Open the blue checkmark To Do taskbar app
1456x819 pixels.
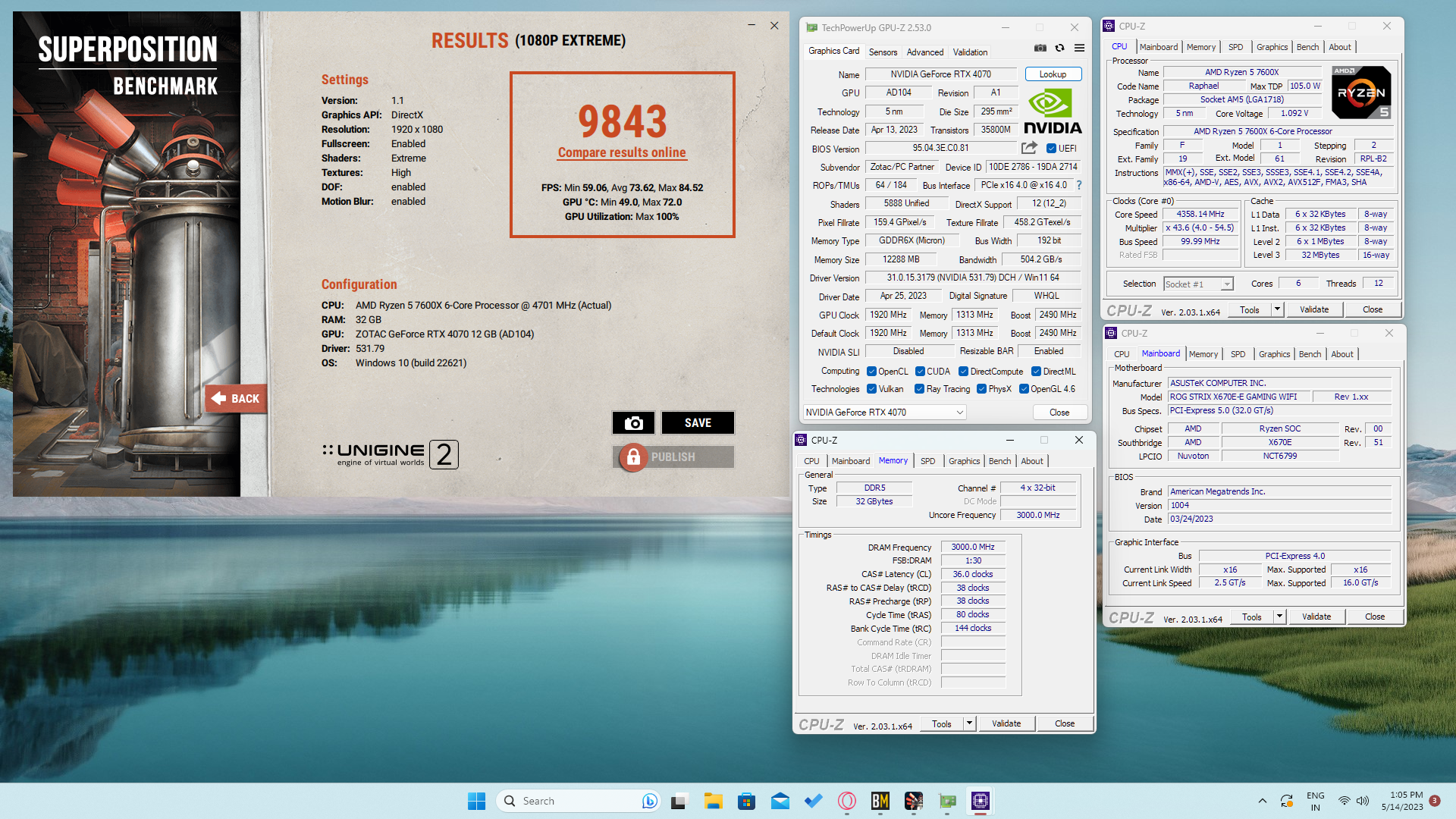(x=813, y=801)
